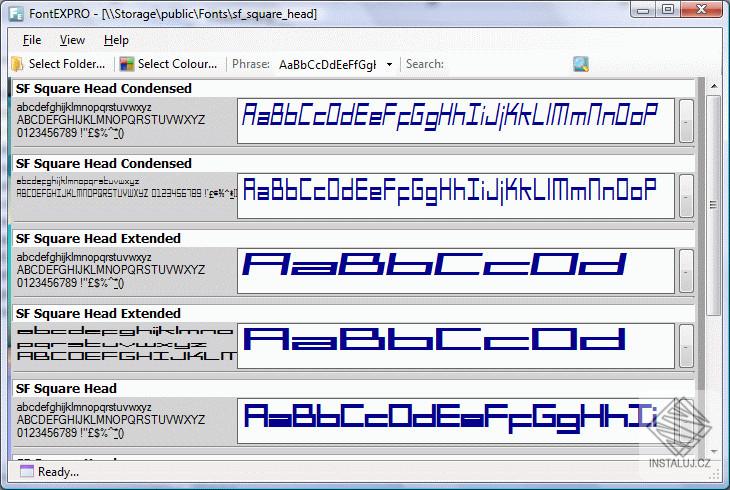Open the View menu

coord(72,41)
